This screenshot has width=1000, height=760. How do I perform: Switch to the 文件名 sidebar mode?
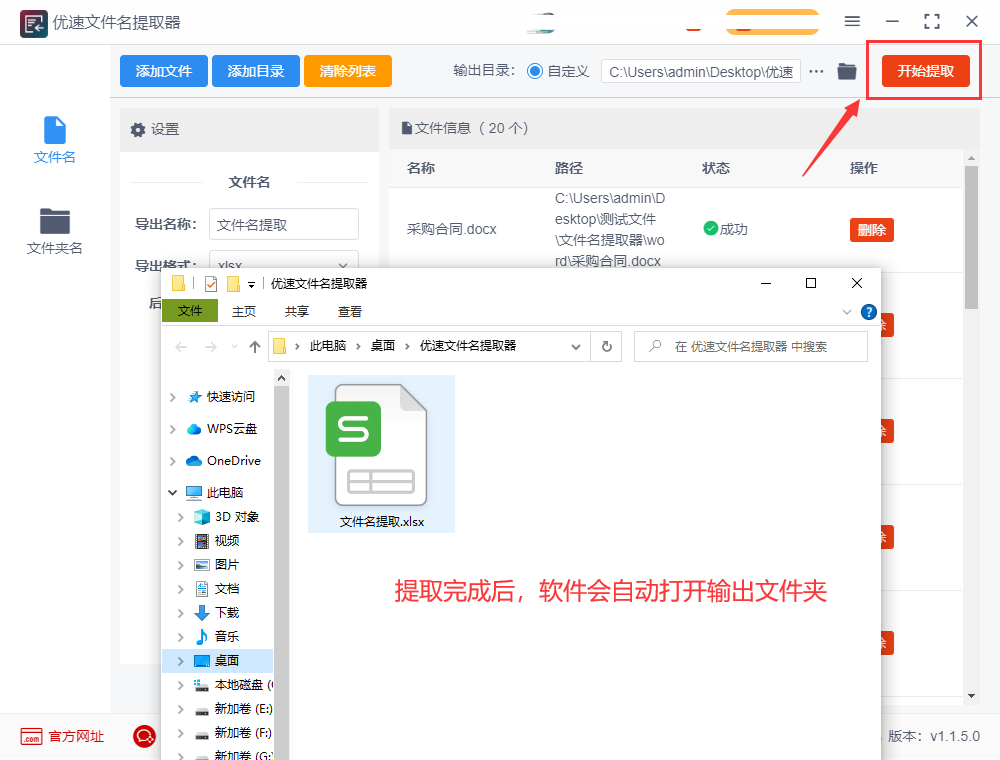coord(55,140)
